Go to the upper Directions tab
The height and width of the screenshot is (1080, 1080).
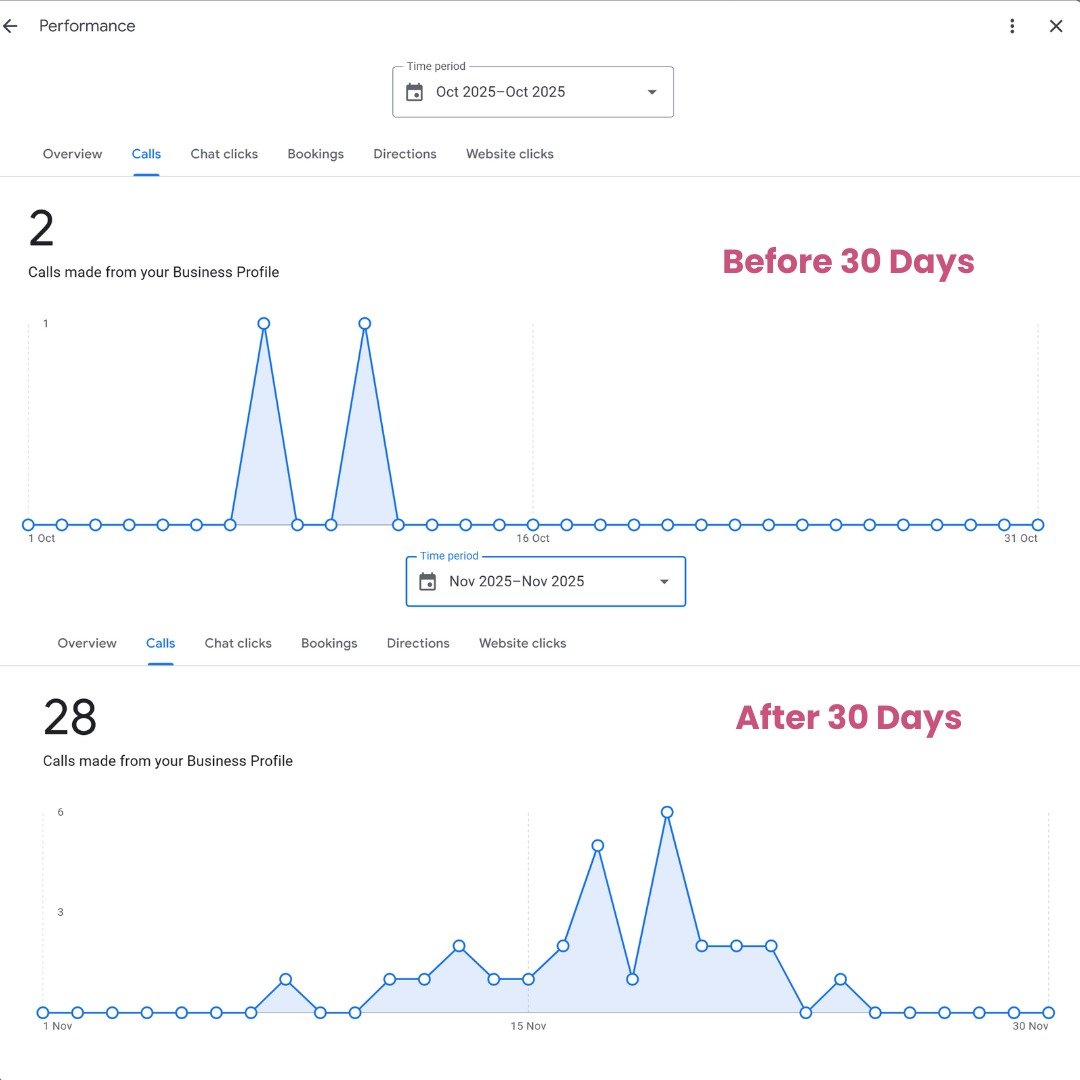(x=405, y=154)
